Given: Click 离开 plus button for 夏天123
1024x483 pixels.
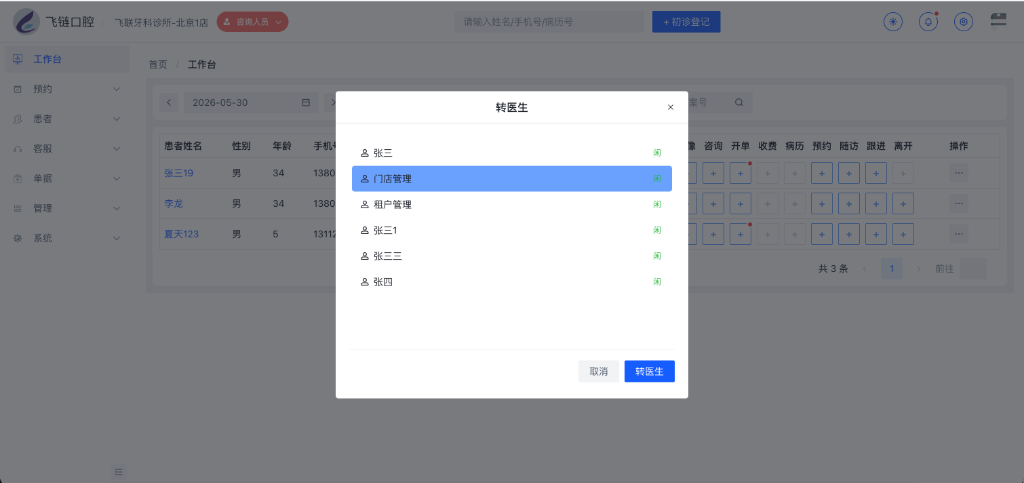Looking at the screenshot, I should [x=903, y=234].
